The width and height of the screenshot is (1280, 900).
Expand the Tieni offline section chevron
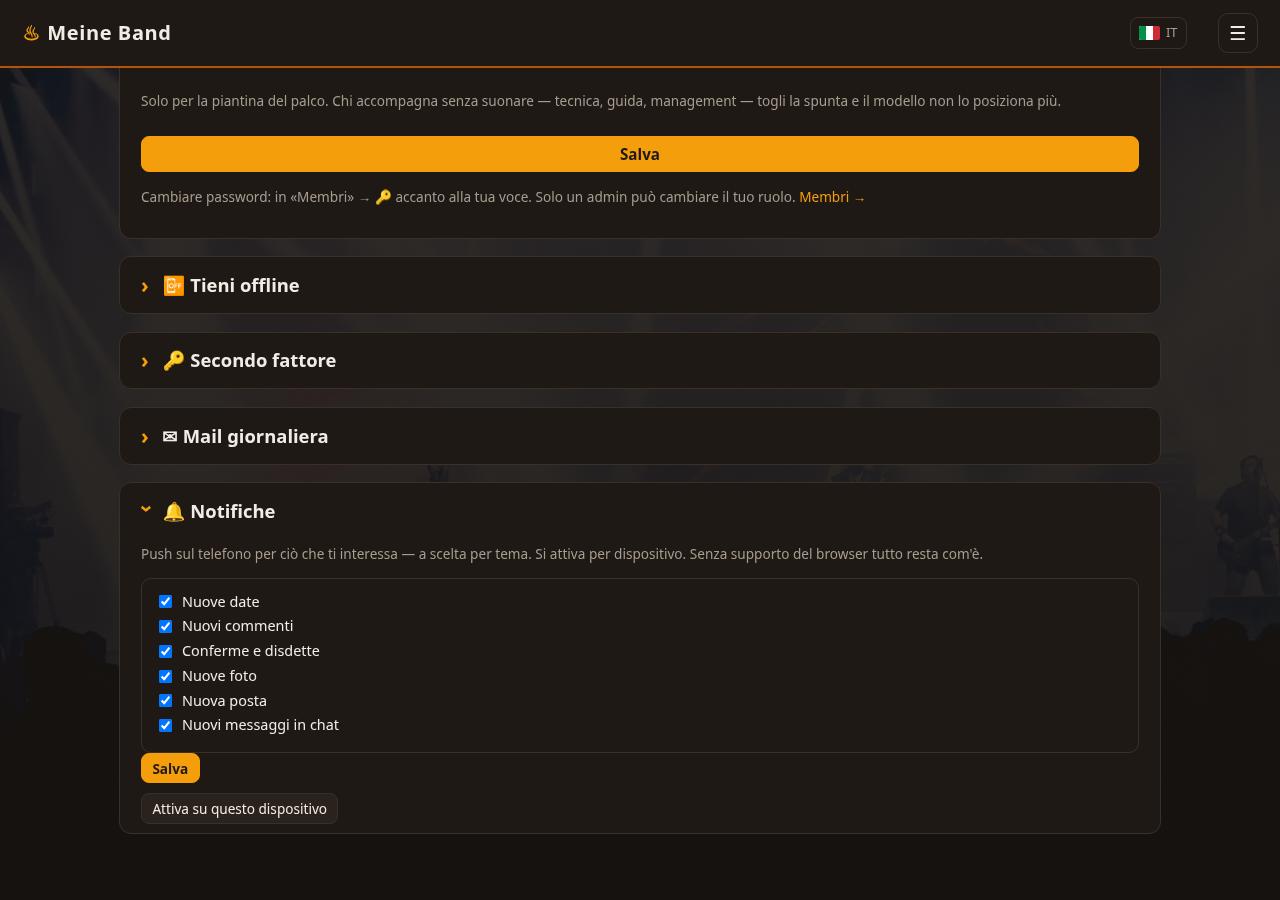coord(145,286)
